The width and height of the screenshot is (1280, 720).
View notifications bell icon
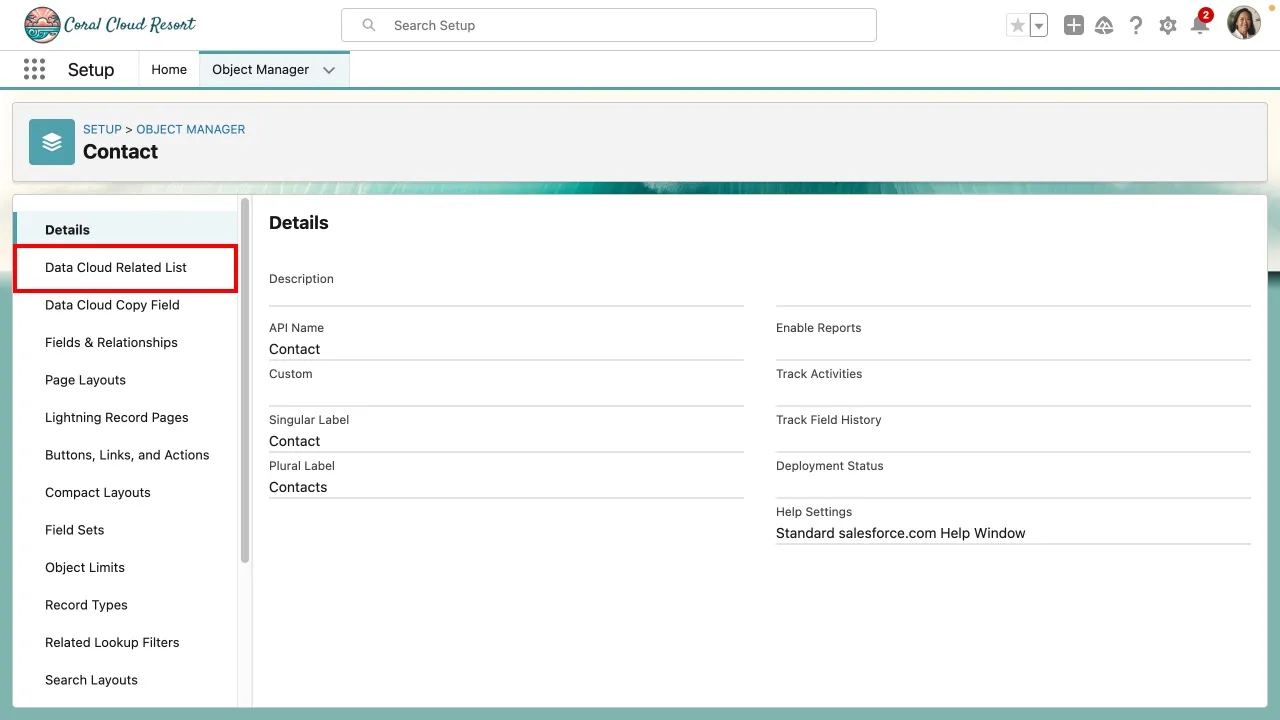1199,26
